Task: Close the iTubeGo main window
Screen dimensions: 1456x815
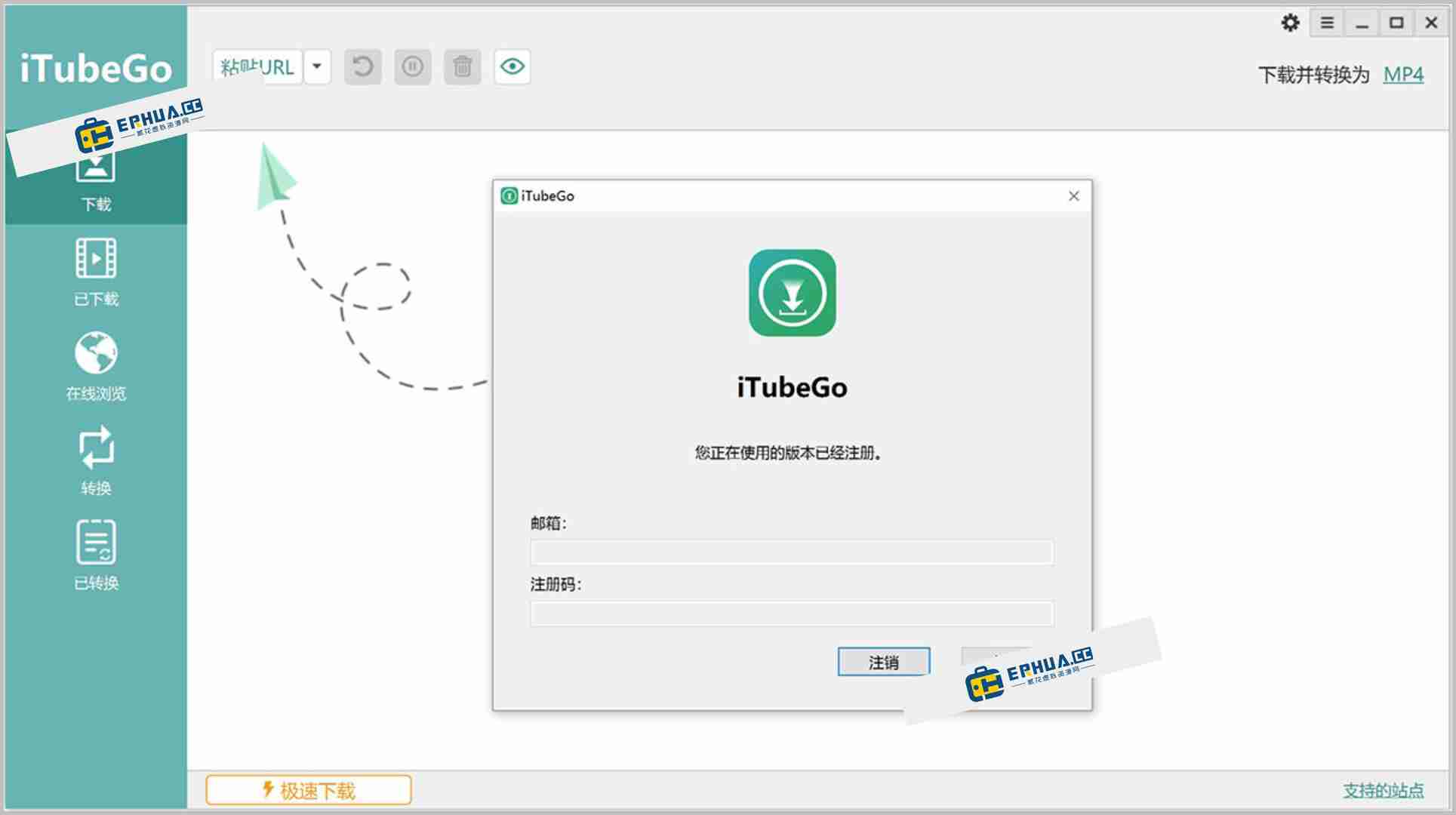Action: pos(1431,23)
